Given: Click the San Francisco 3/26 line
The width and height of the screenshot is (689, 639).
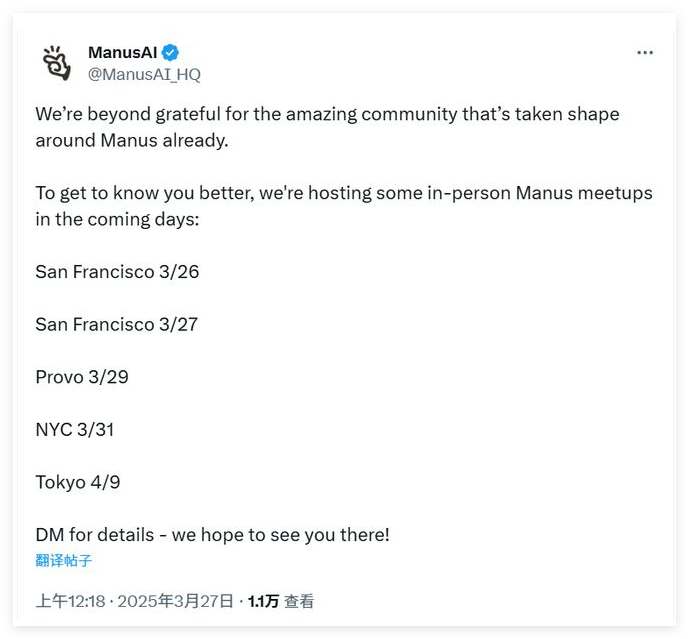Looking at the screenshot, I should (117, 271).
